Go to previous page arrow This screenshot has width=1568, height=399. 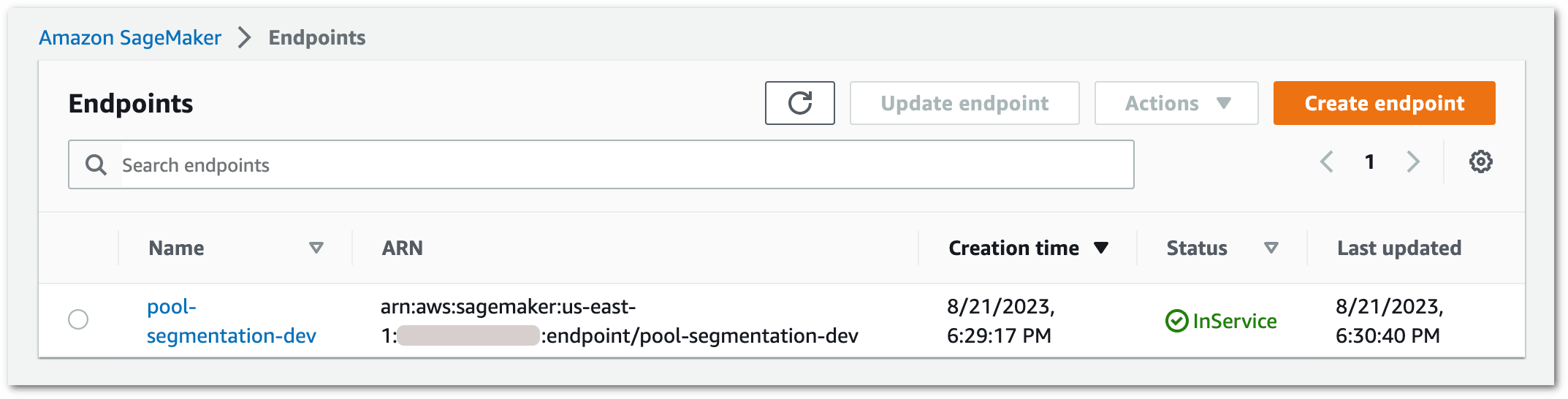coord(1327,161)
